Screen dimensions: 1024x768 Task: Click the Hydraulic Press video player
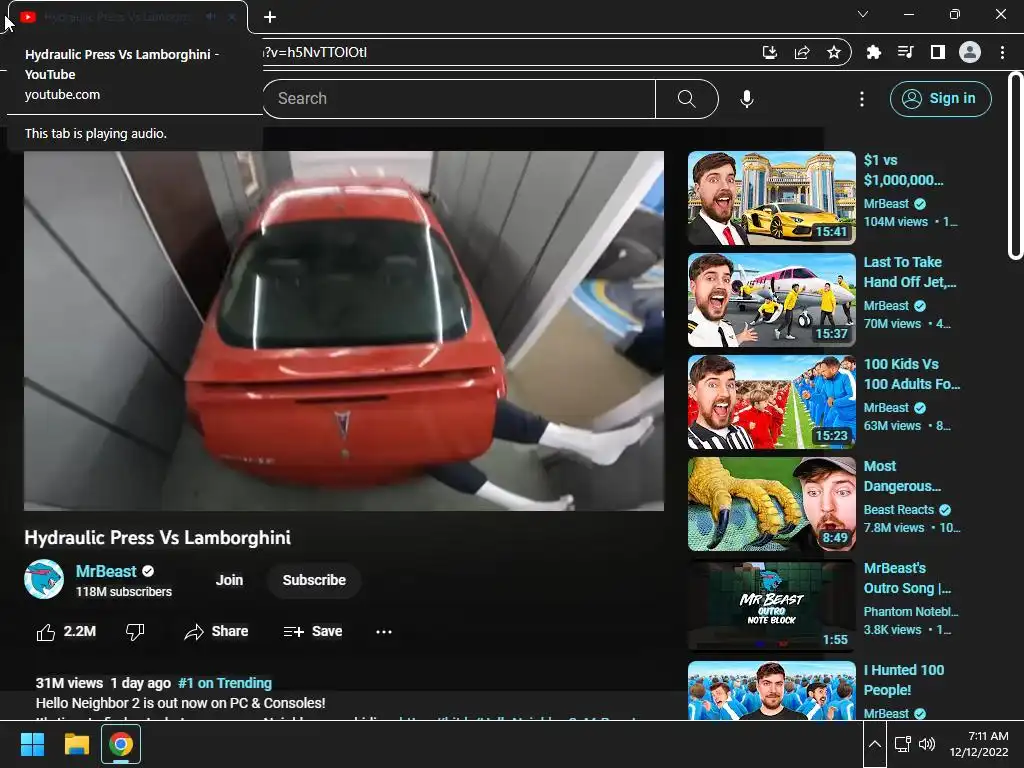coord(344,331)
